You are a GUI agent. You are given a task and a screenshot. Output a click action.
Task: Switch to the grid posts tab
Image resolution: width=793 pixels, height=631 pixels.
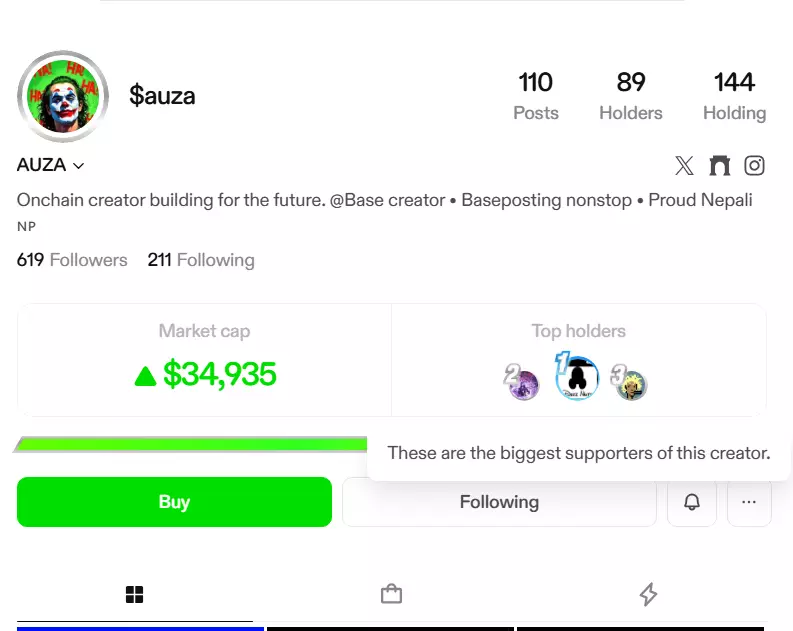point(135,595)
